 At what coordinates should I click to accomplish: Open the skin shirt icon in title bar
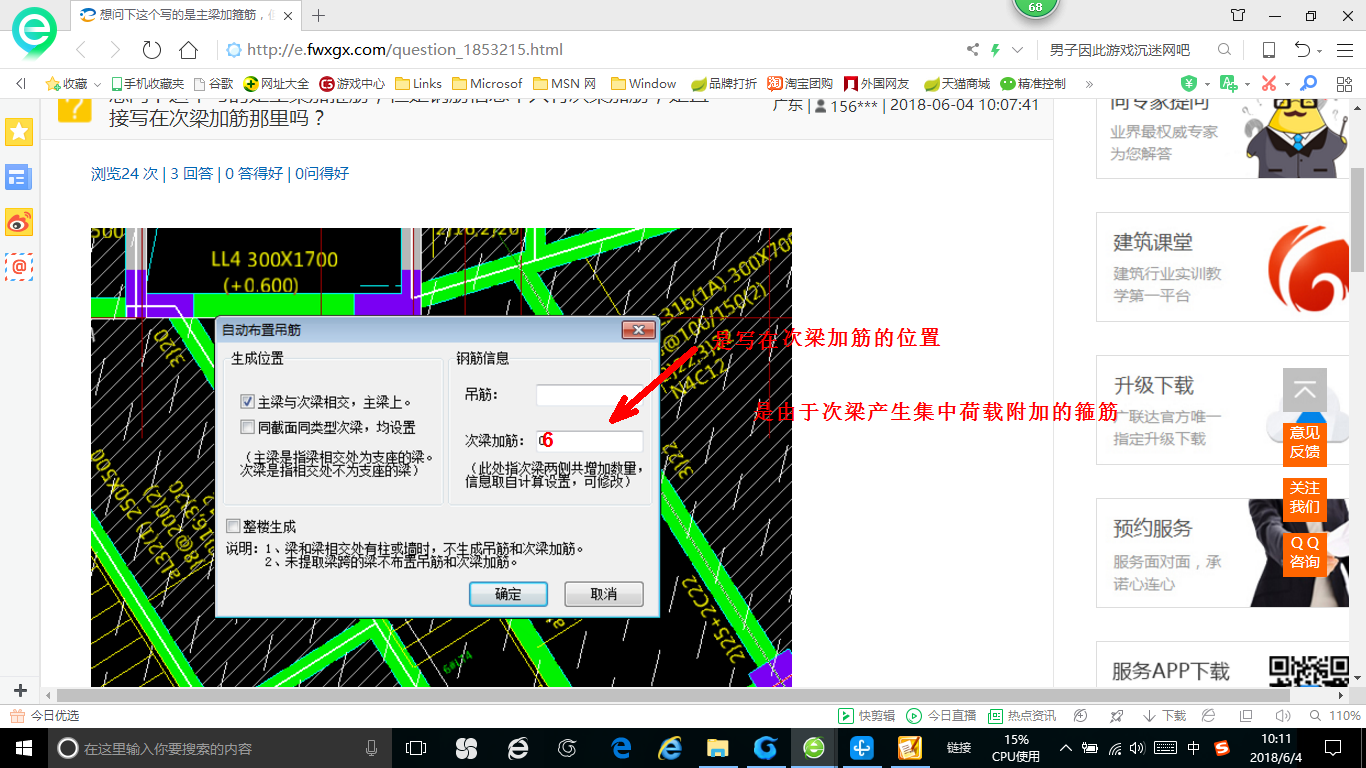pyautogui.click(x=1238, y=15)
